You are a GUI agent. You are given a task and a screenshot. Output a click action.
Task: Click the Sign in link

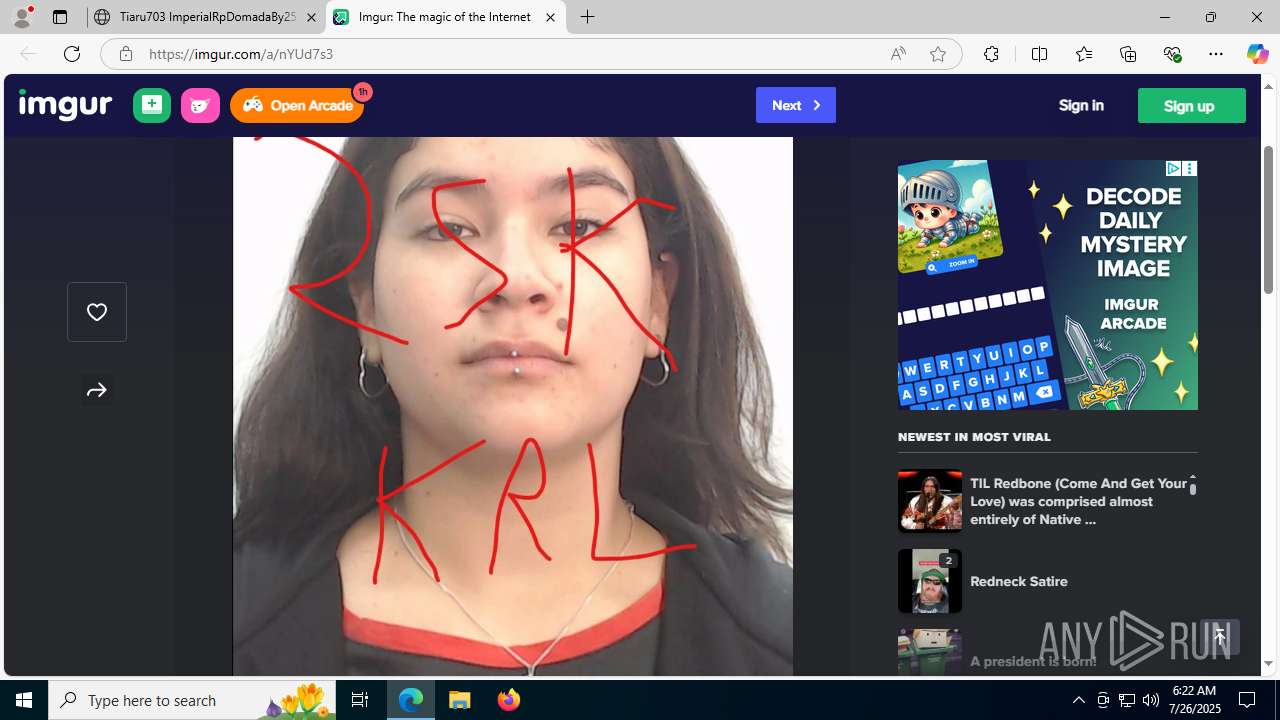(x=1081, y=105)
